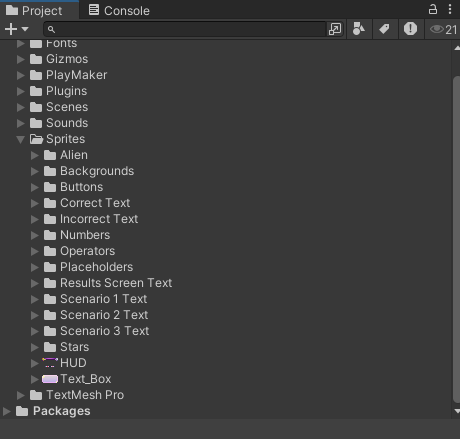The image size is (460, 439).
Task: Select the open Sprites folder icon
Action: point(36,139)
